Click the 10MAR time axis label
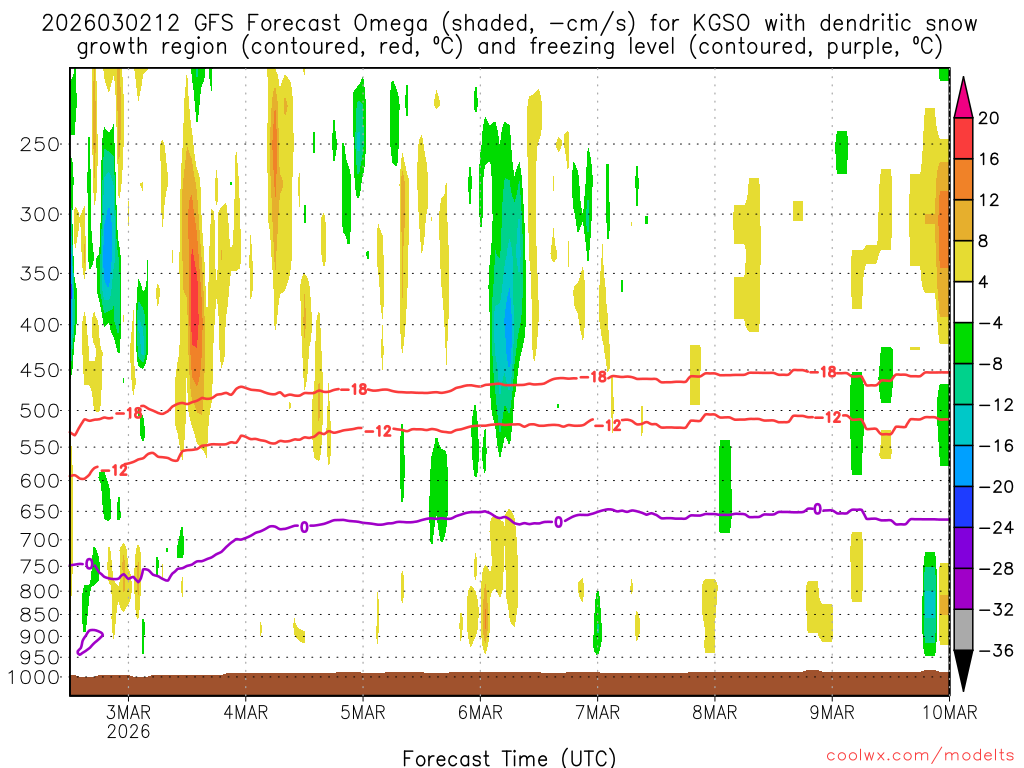Viewport: 1024px width, 768px height. pos(950,712)
